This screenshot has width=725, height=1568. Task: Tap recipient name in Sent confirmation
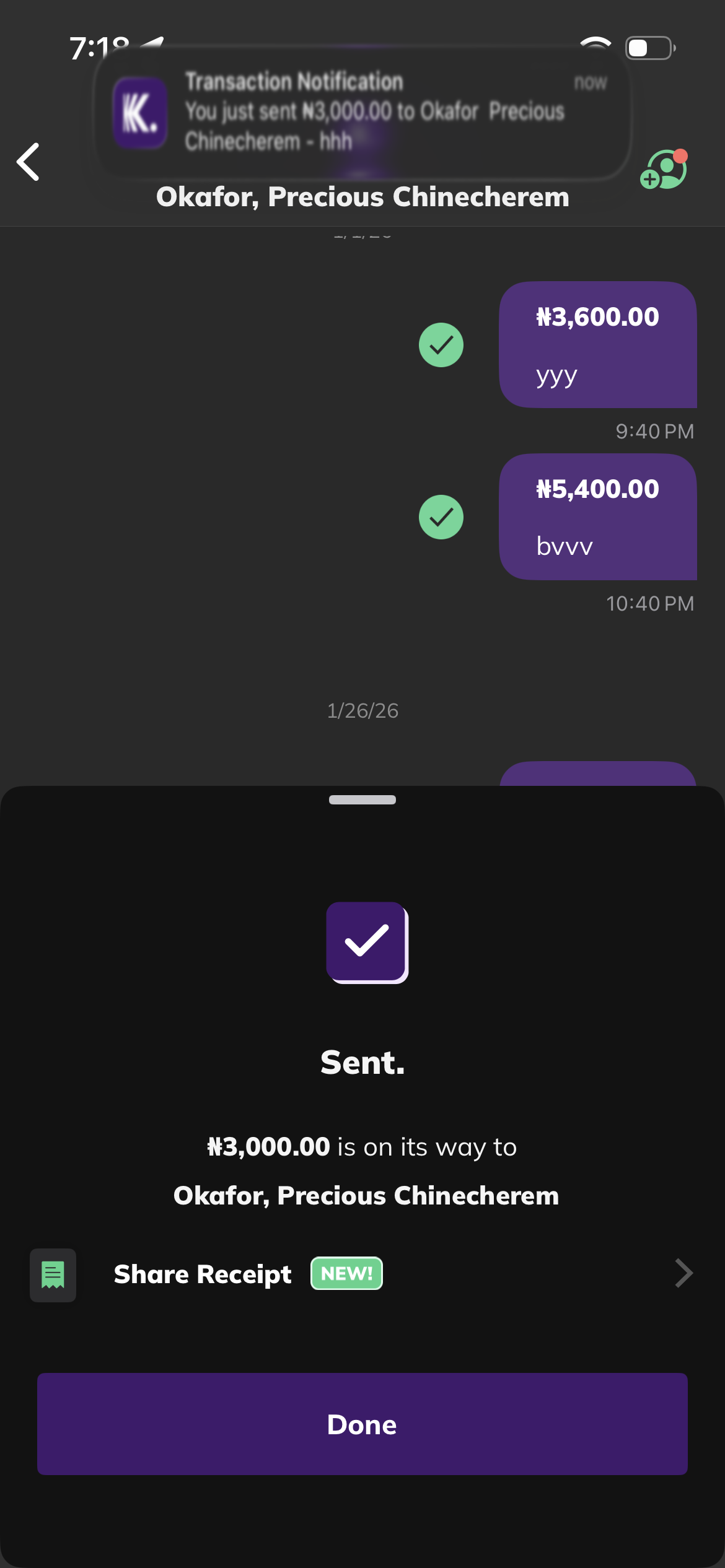point(366,1195)
